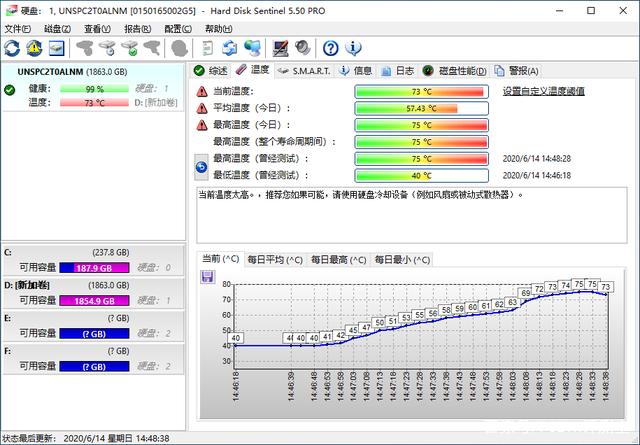This screenshot has height=445, width=640.
Task: Click the computer screen configuration toolbar icon
Action: 280,48
